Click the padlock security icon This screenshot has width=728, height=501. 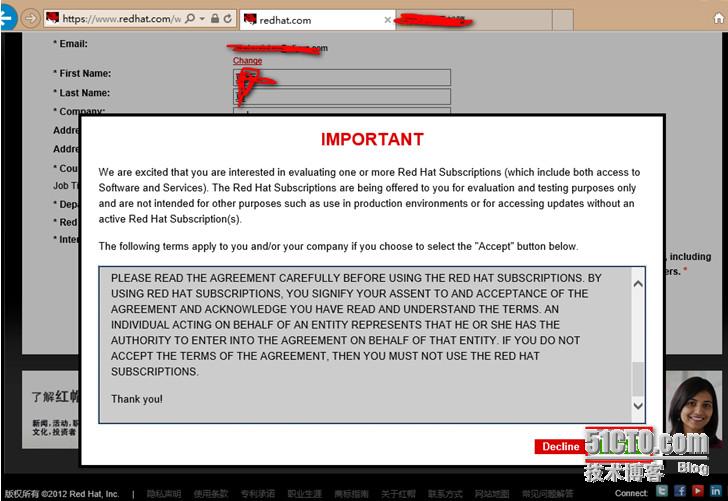[x=214, y=19]
